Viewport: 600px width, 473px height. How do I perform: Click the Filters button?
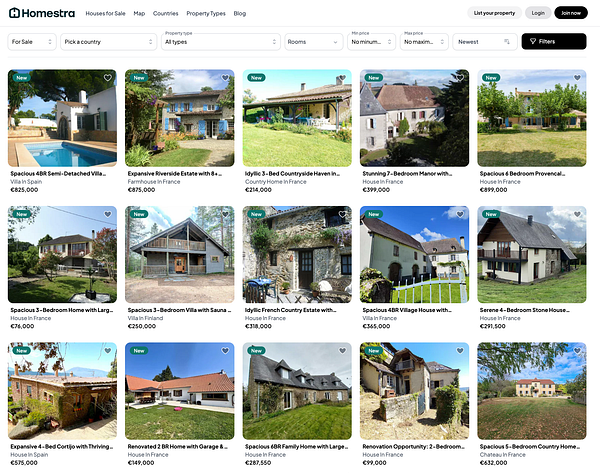click(x=554, y=41)
